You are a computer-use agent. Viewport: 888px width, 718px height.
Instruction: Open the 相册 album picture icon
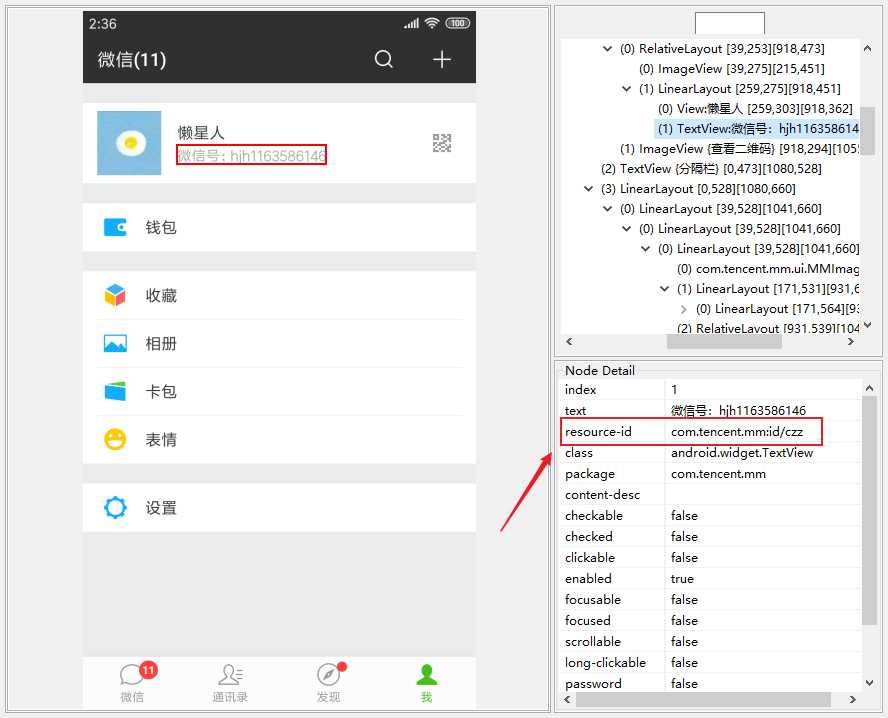tap(115, 343)
